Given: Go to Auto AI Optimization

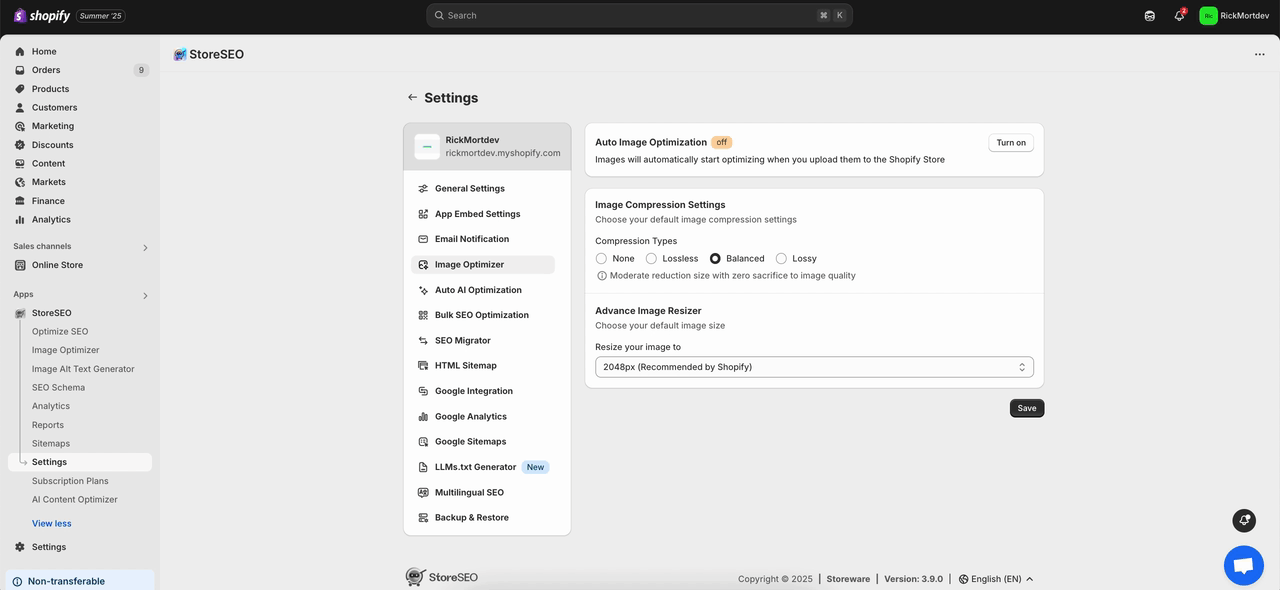Looking at the screenshot, I should 478,289.
